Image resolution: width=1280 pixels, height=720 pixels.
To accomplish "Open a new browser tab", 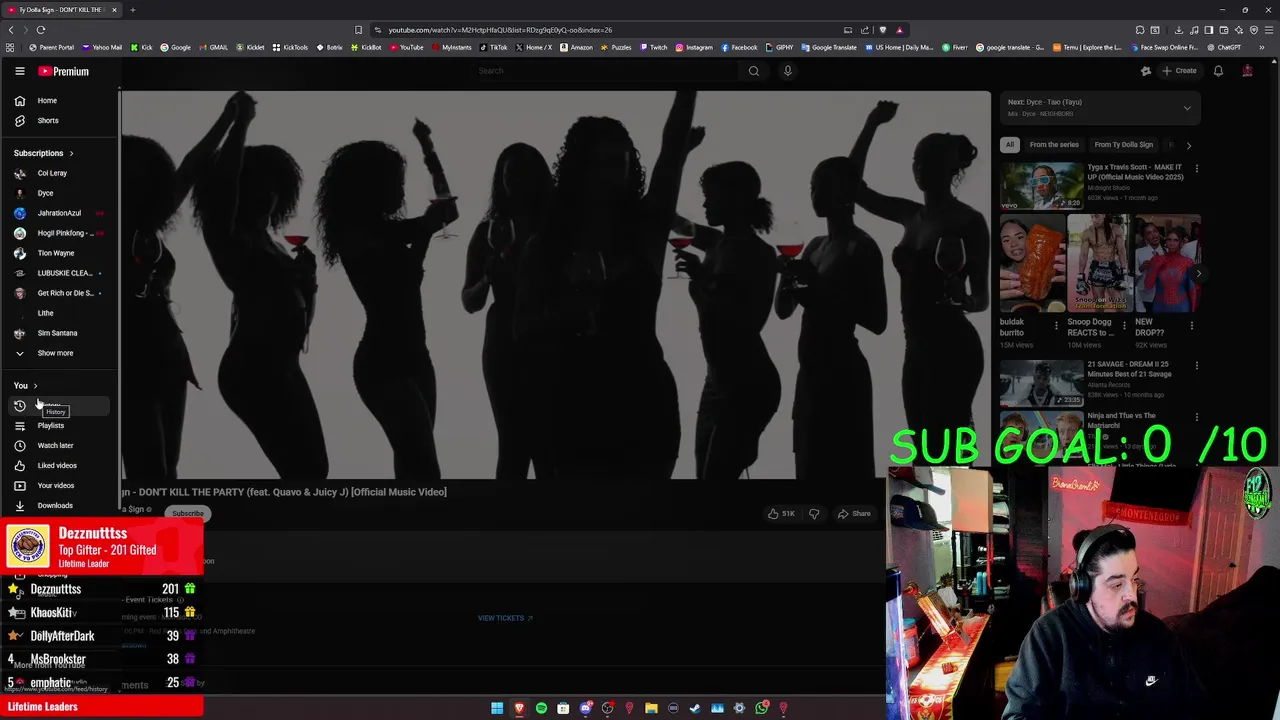I will (132, 10).
